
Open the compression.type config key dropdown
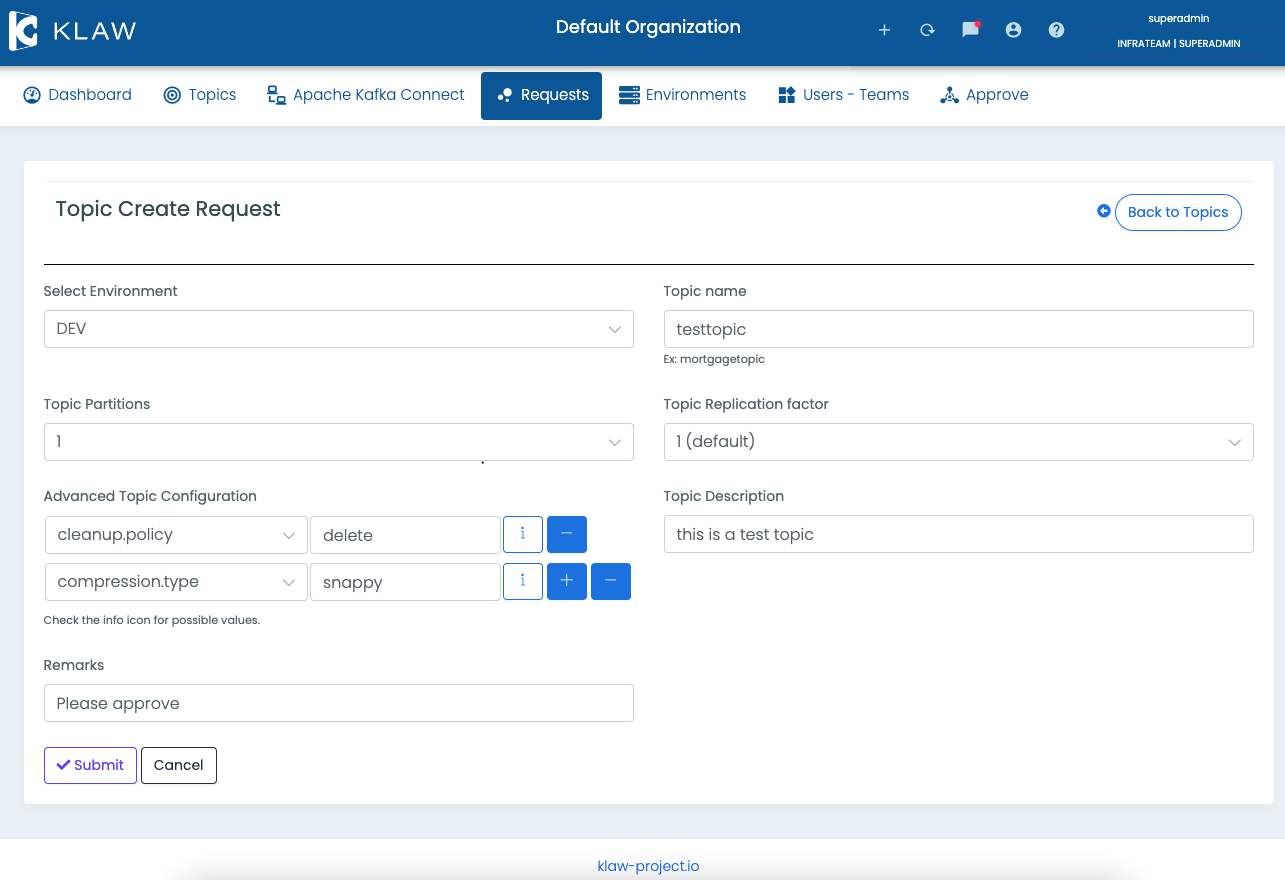coord(176,582)
